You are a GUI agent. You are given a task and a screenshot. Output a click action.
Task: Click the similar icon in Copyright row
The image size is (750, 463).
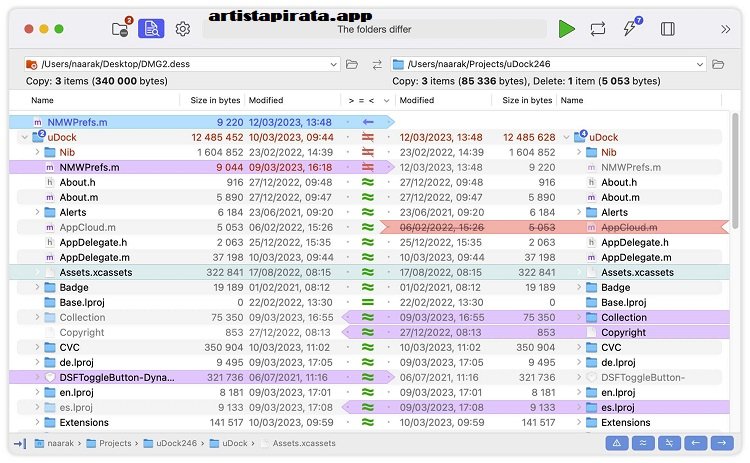pos(368,332)
